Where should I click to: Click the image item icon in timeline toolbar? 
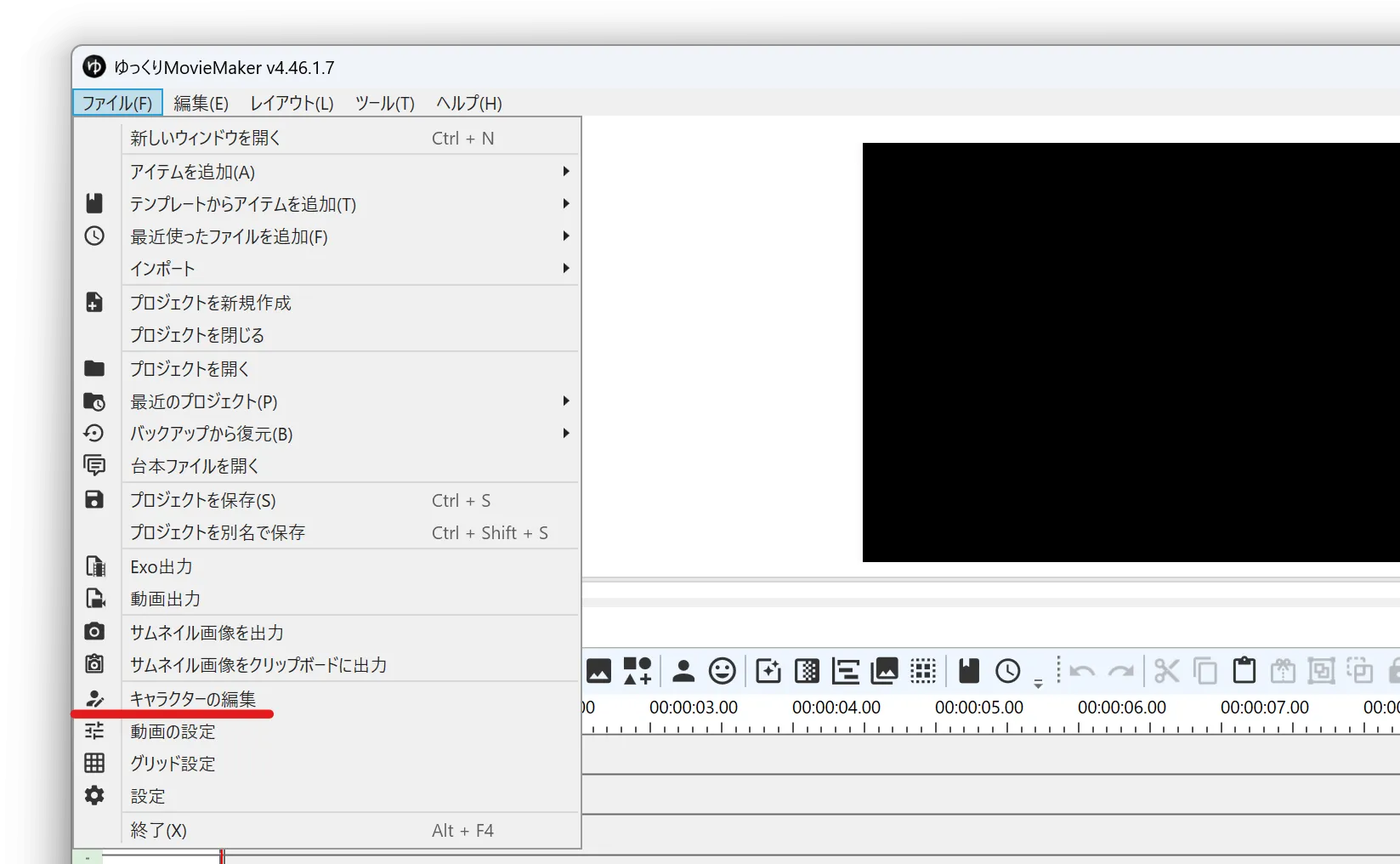598,671
